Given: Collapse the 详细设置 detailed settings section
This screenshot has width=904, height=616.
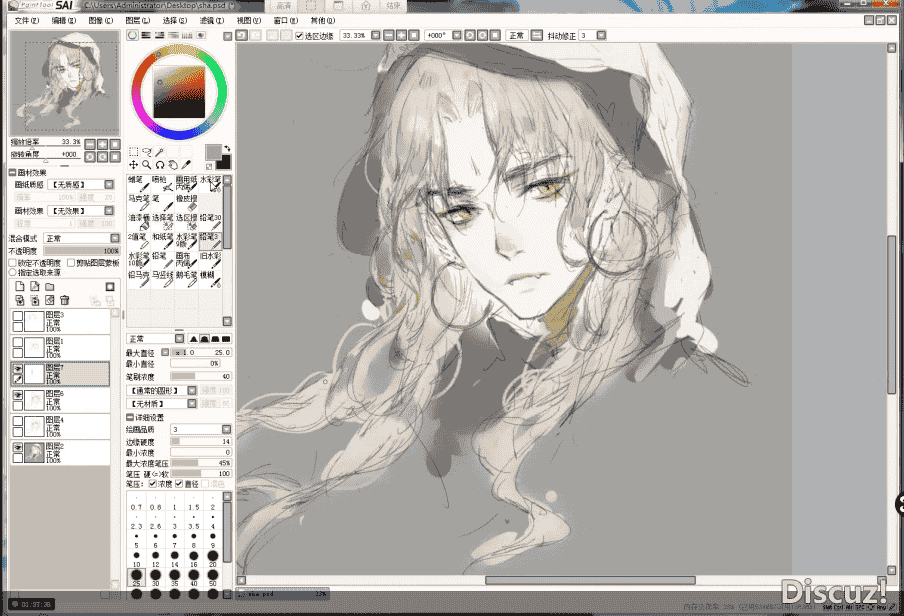Looking at the screenshot, I should coord(130,417).
